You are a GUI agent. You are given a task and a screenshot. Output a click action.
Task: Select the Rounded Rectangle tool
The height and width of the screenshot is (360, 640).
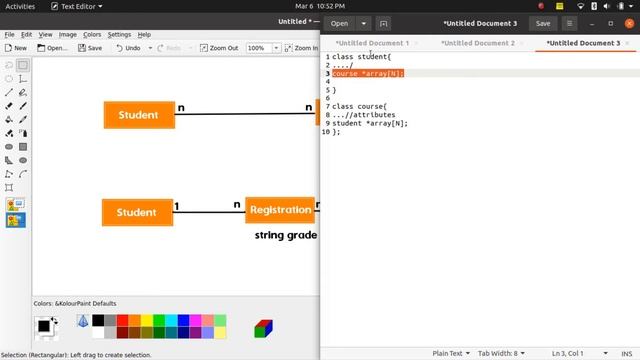point(9,147)
